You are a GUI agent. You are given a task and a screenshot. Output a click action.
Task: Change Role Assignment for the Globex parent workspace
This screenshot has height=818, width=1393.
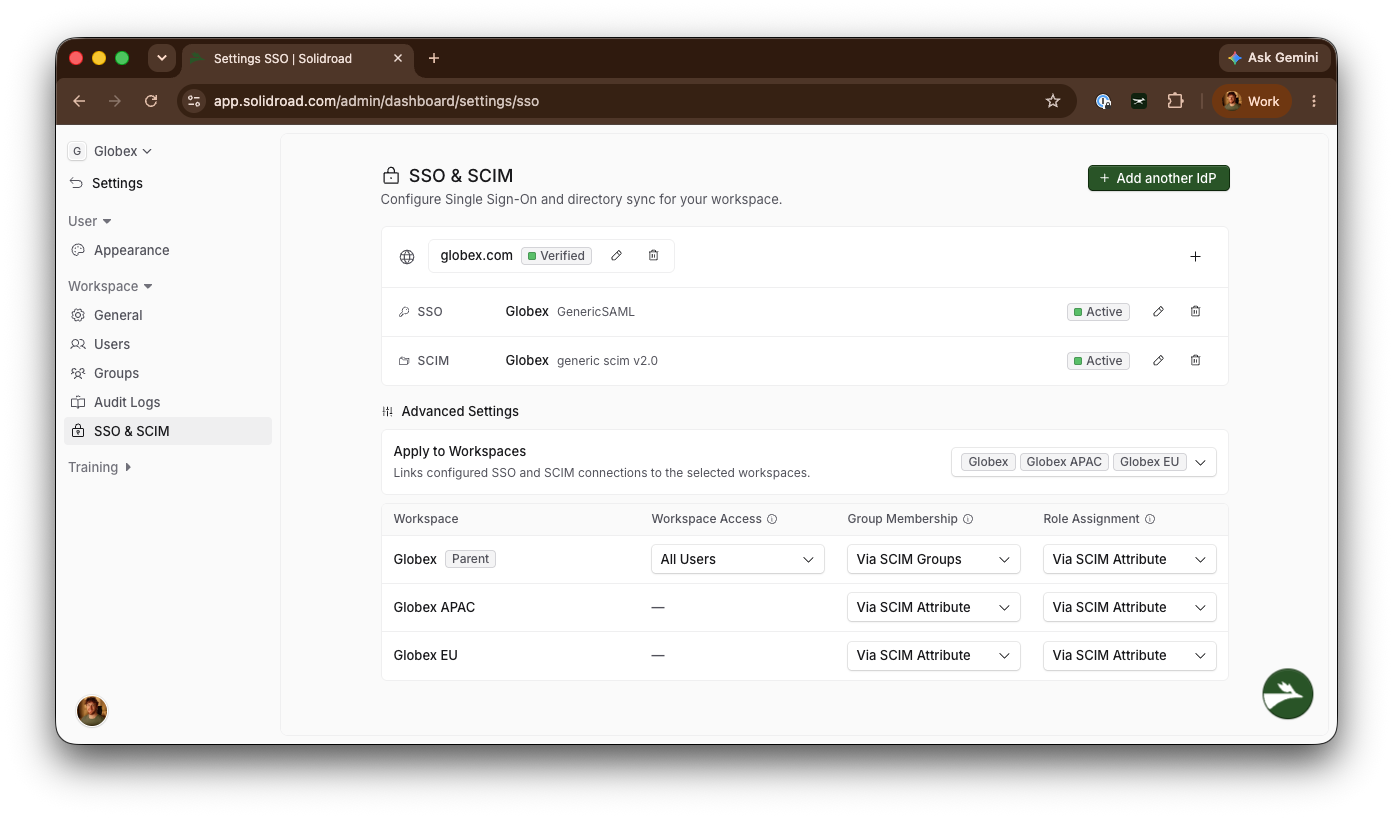coord(1130,559)
